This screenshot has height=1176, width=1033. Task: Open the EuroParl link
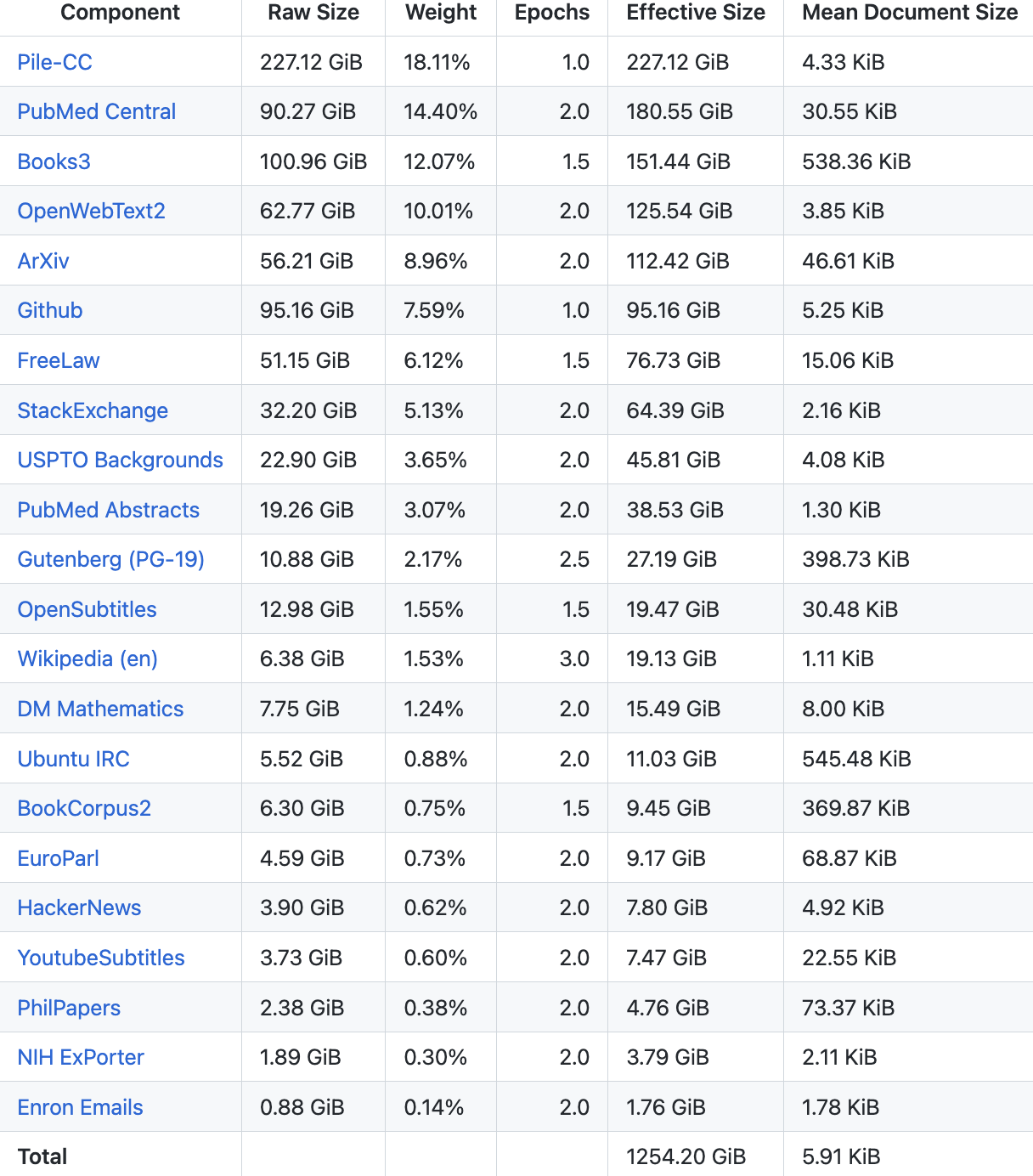[59, 858]
